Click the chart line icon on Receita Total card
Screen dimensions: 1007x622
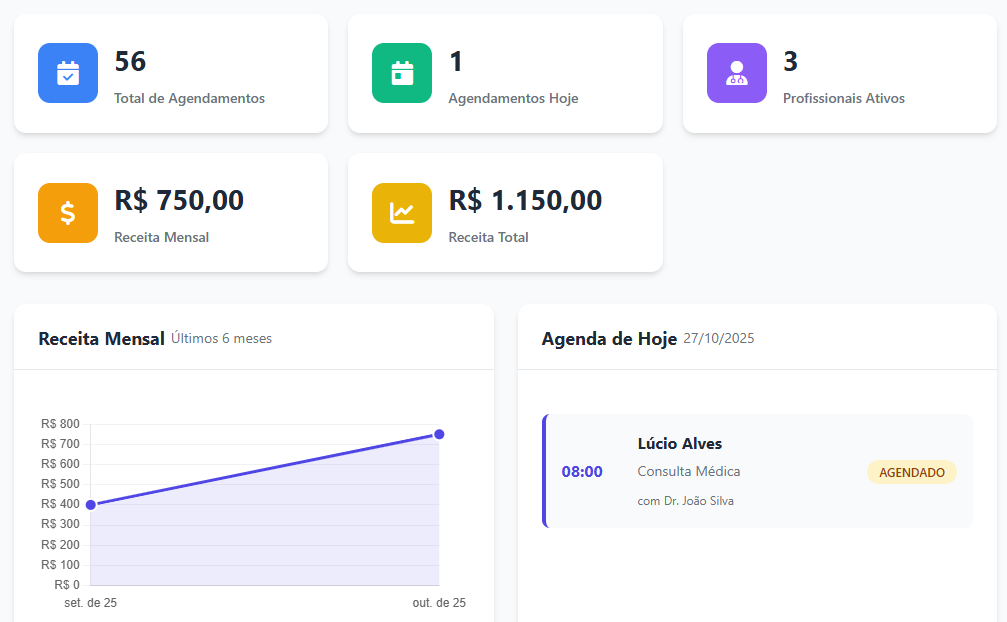tap(402, 212)
